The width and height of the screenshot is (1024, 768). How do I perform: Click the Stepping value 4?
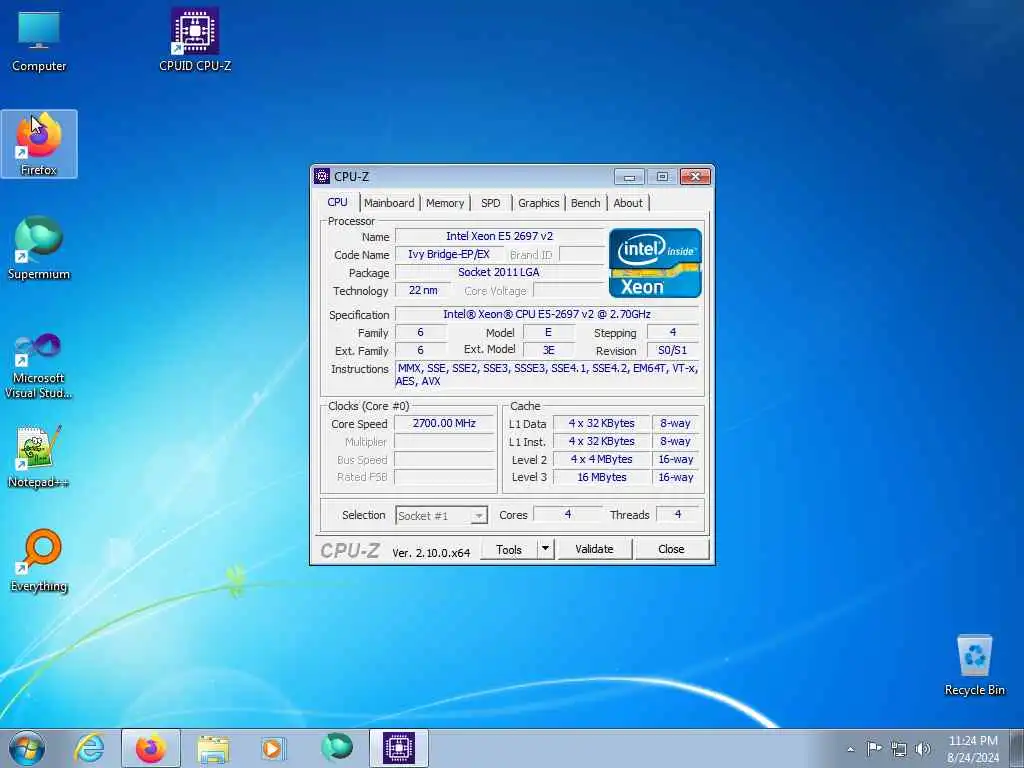pos(673,332)
